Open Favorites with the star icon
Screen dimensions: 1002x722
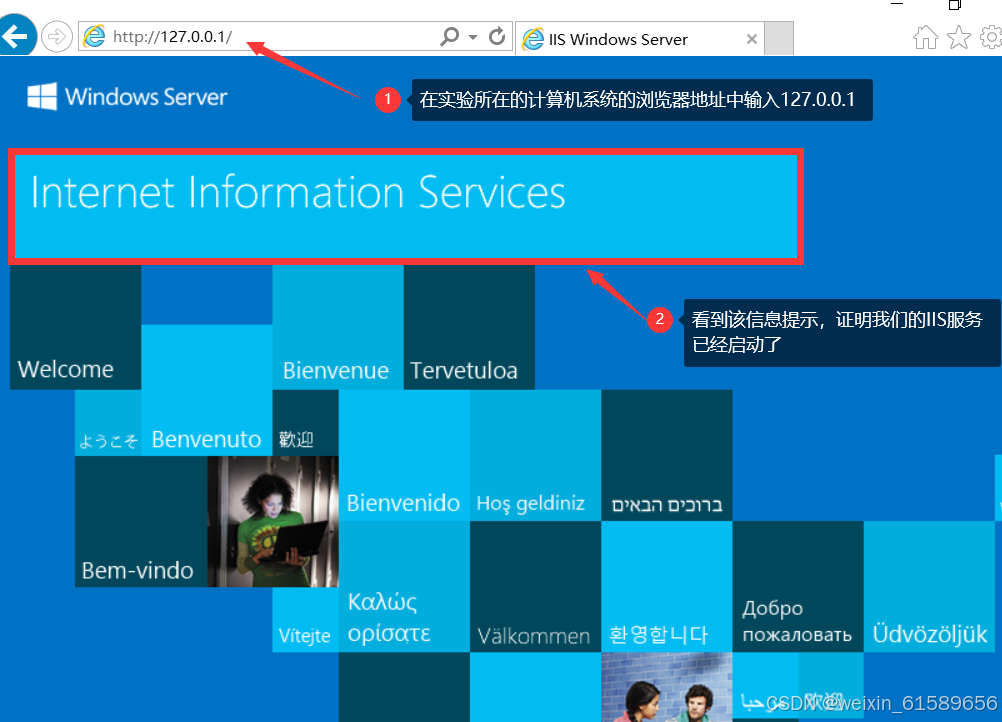pyautogui.click(x=959, y=37)
